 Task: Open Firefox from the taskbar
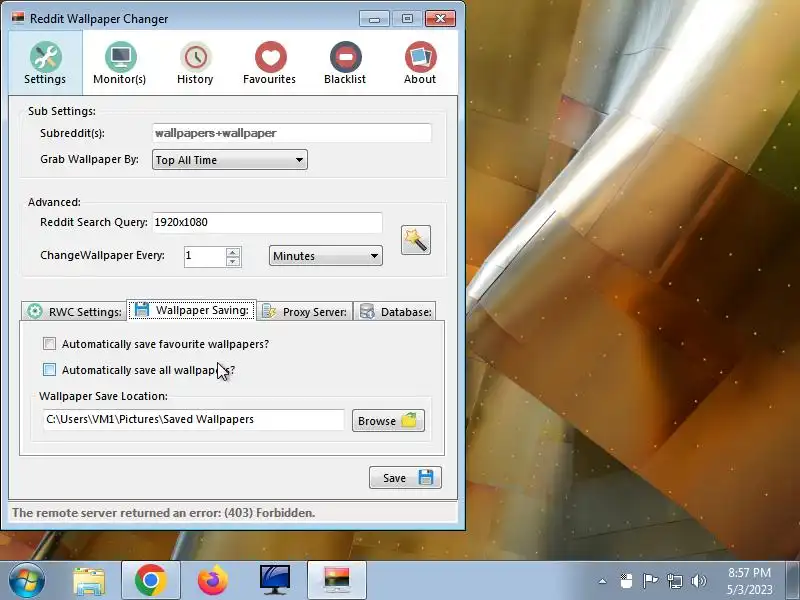pos(212,581)
